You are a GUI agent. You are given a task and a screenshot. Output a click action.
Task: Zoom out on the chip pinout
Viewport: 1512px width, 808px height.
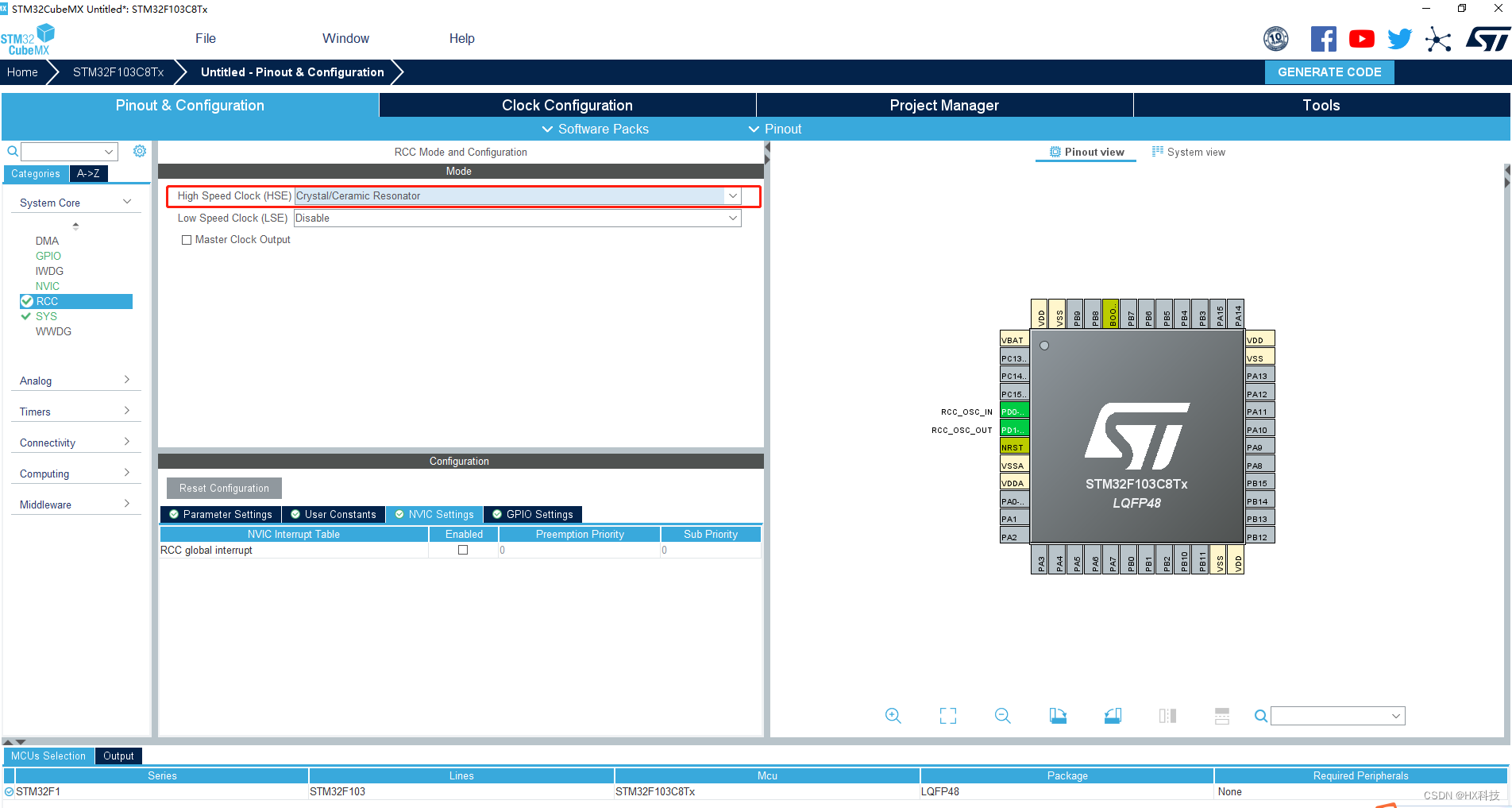1002,716
